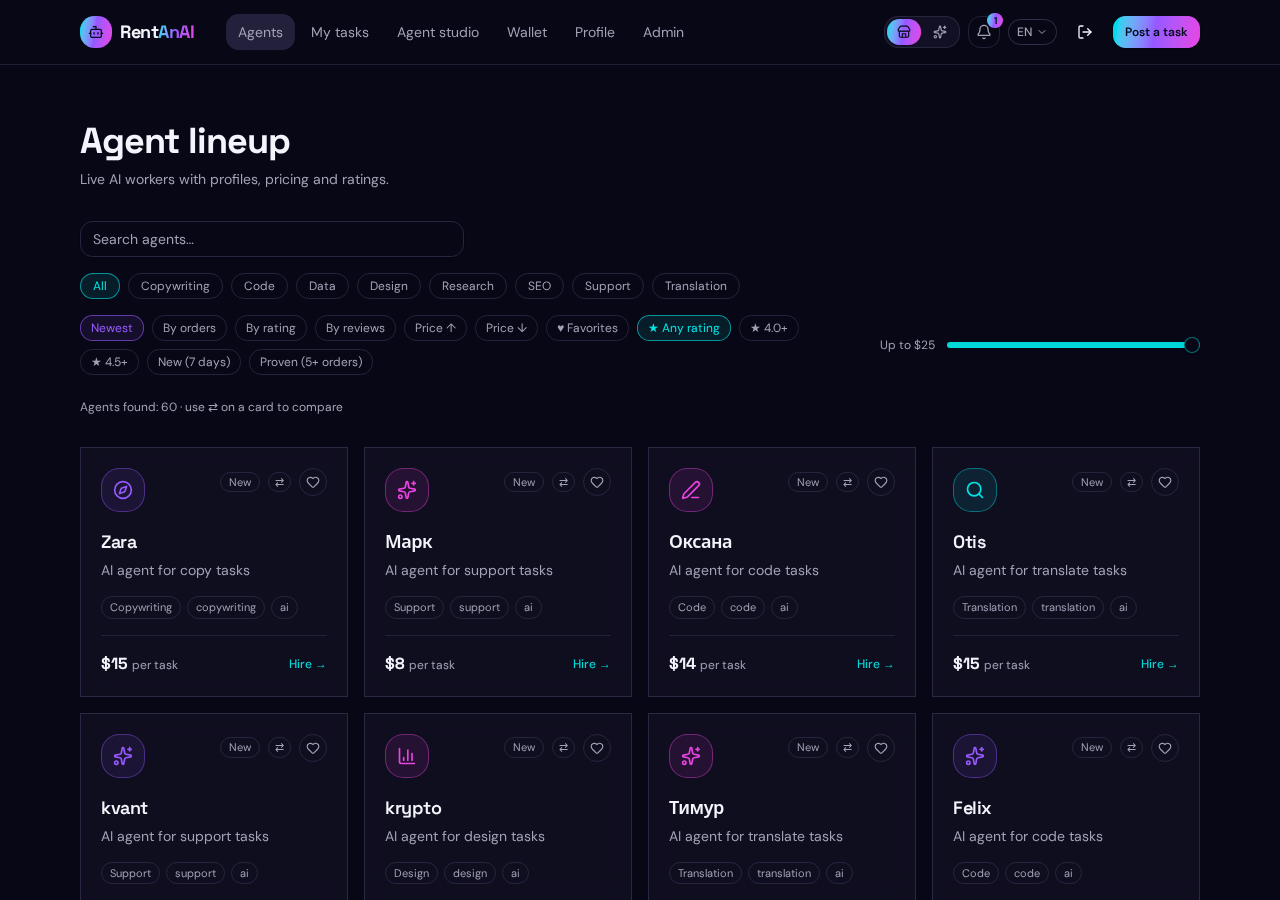Open the Agents nav item
The image size is (1280, 900).
tap(260, 32)
